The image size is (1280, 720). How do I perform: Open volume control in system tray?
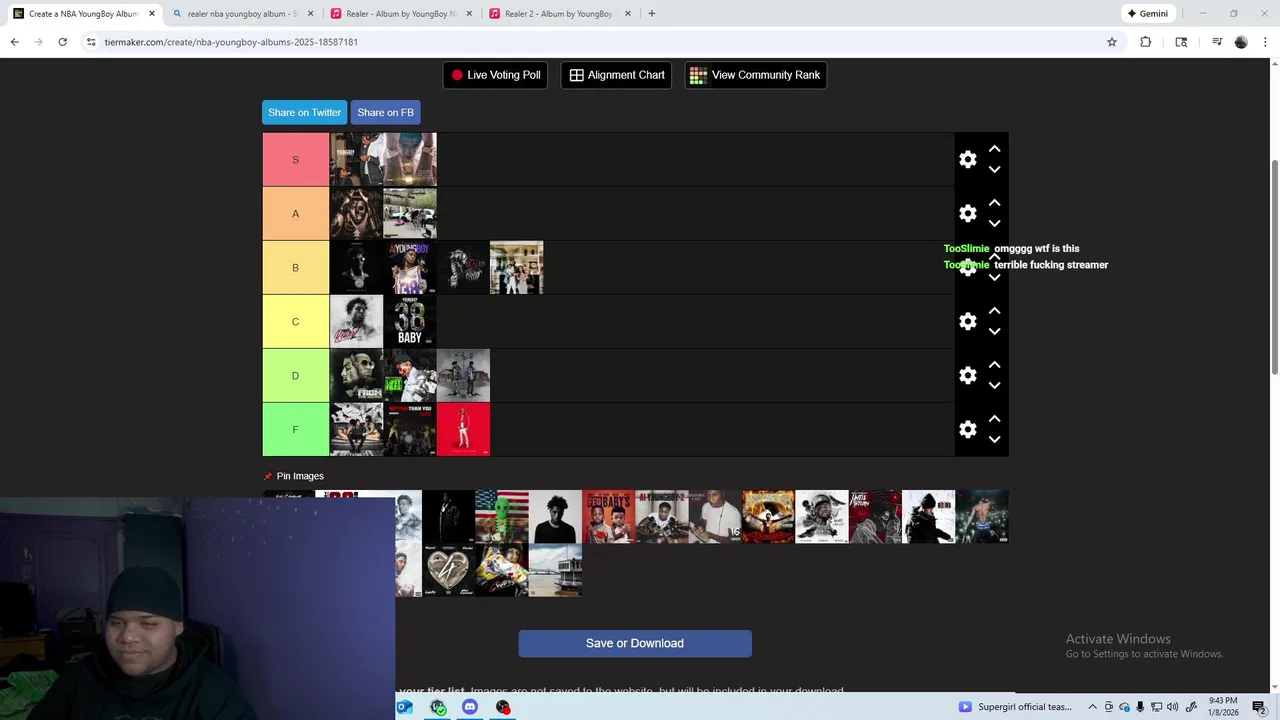(x=1172, y=707)
